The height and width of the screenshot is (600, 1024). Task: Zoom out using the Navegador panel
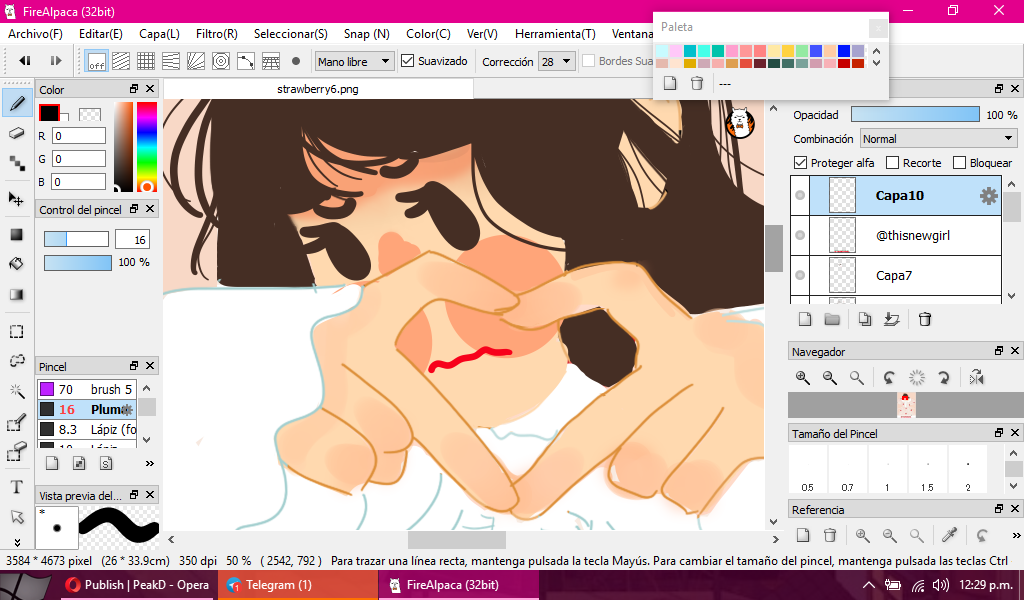[829, 377]
